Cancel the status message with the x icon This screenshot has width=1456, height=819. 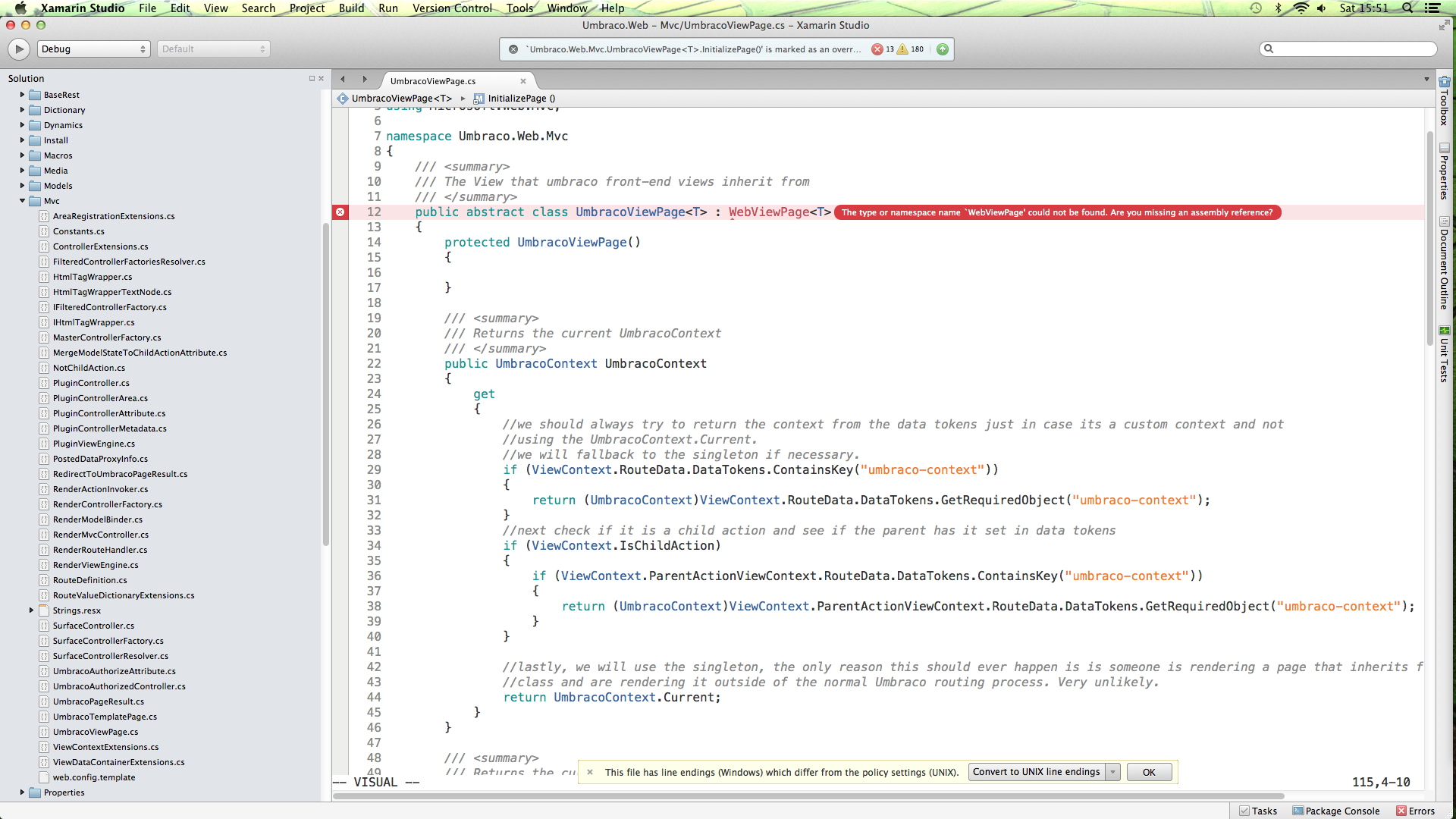pyautogui.click(x=513, y=49)
